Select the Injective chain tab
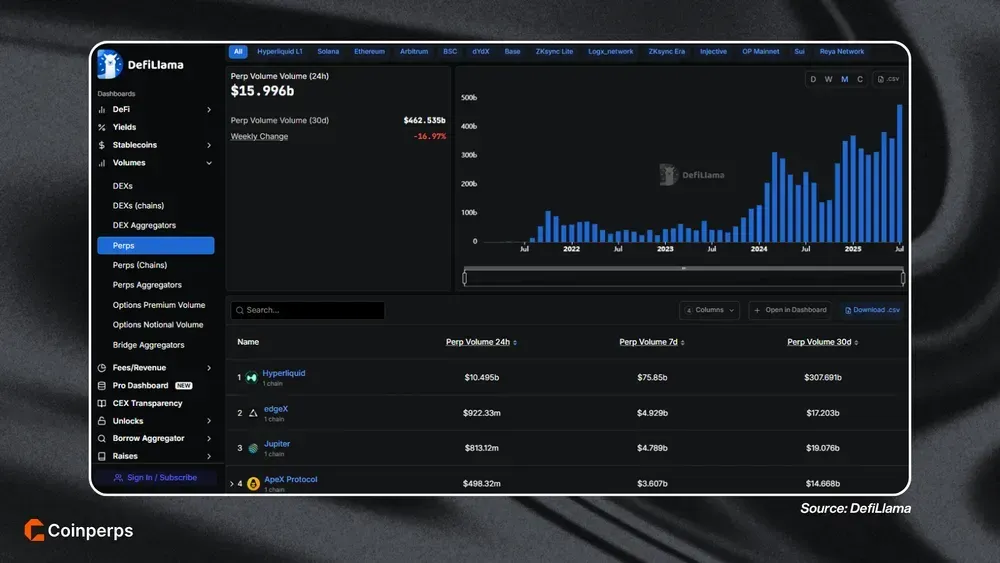Screen dimensions: 1000x563 [713, 52]
